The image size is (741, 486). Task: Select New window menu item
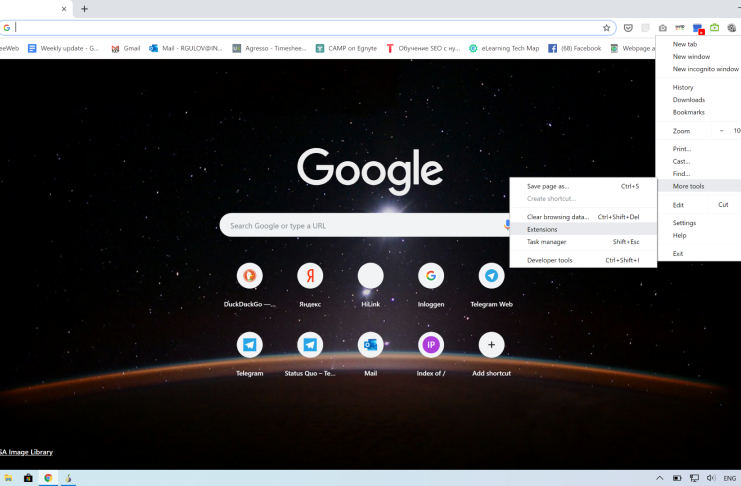(698, 56)
